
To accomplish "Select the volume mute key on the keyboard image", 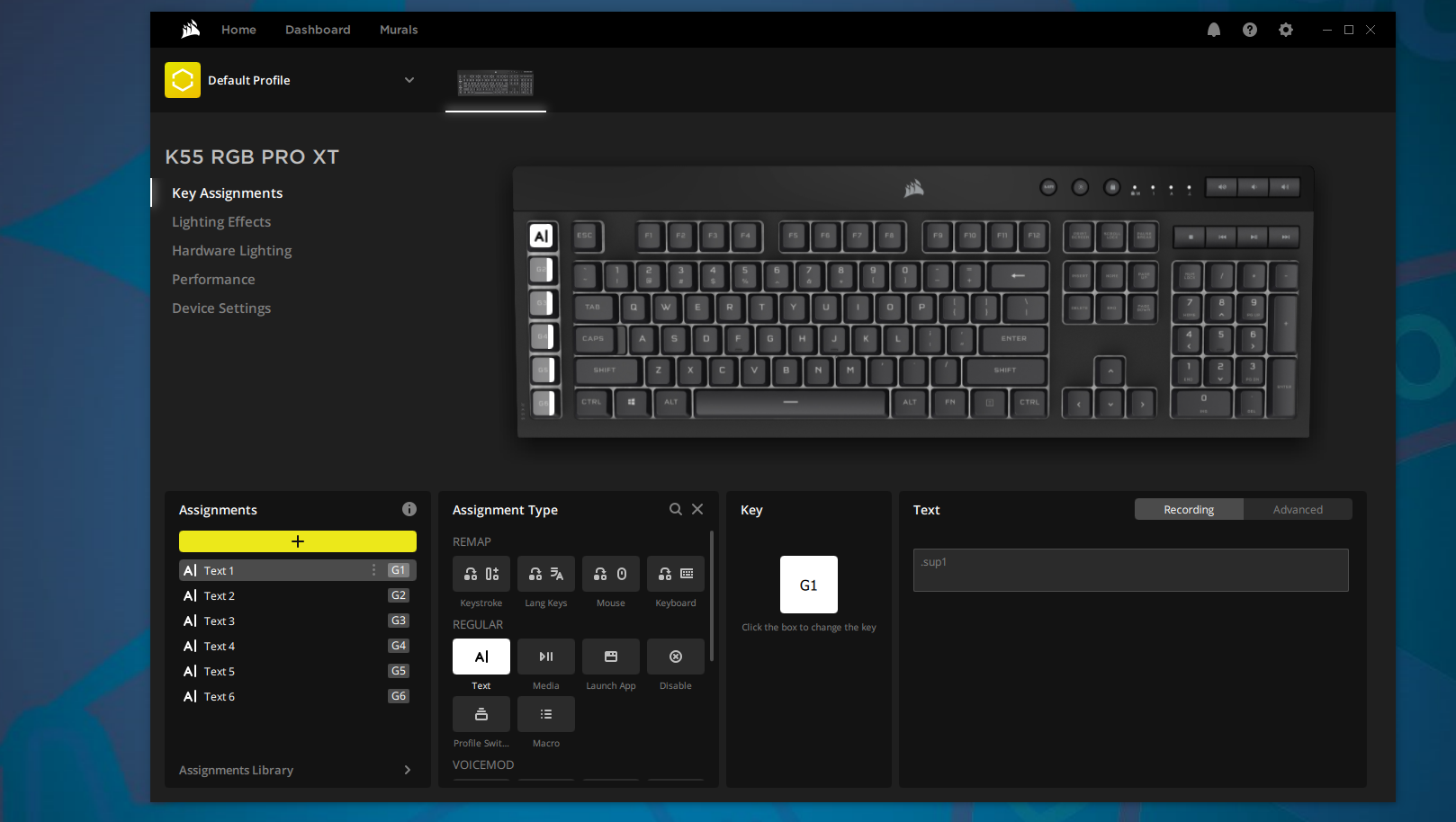I will (x=1222, y=187).
